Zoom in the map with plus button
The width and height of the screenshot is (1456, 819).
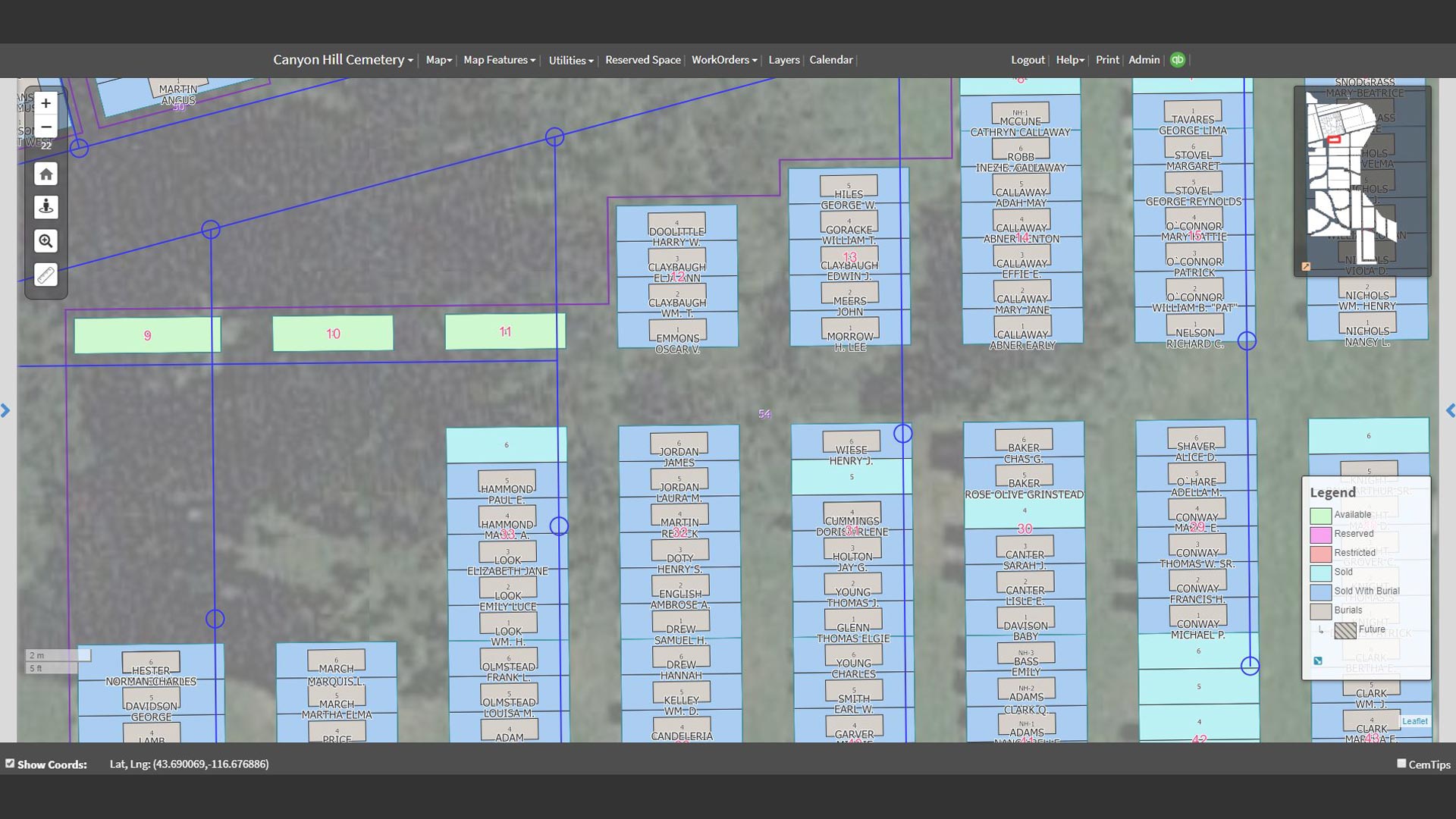(x=45, y=102)
